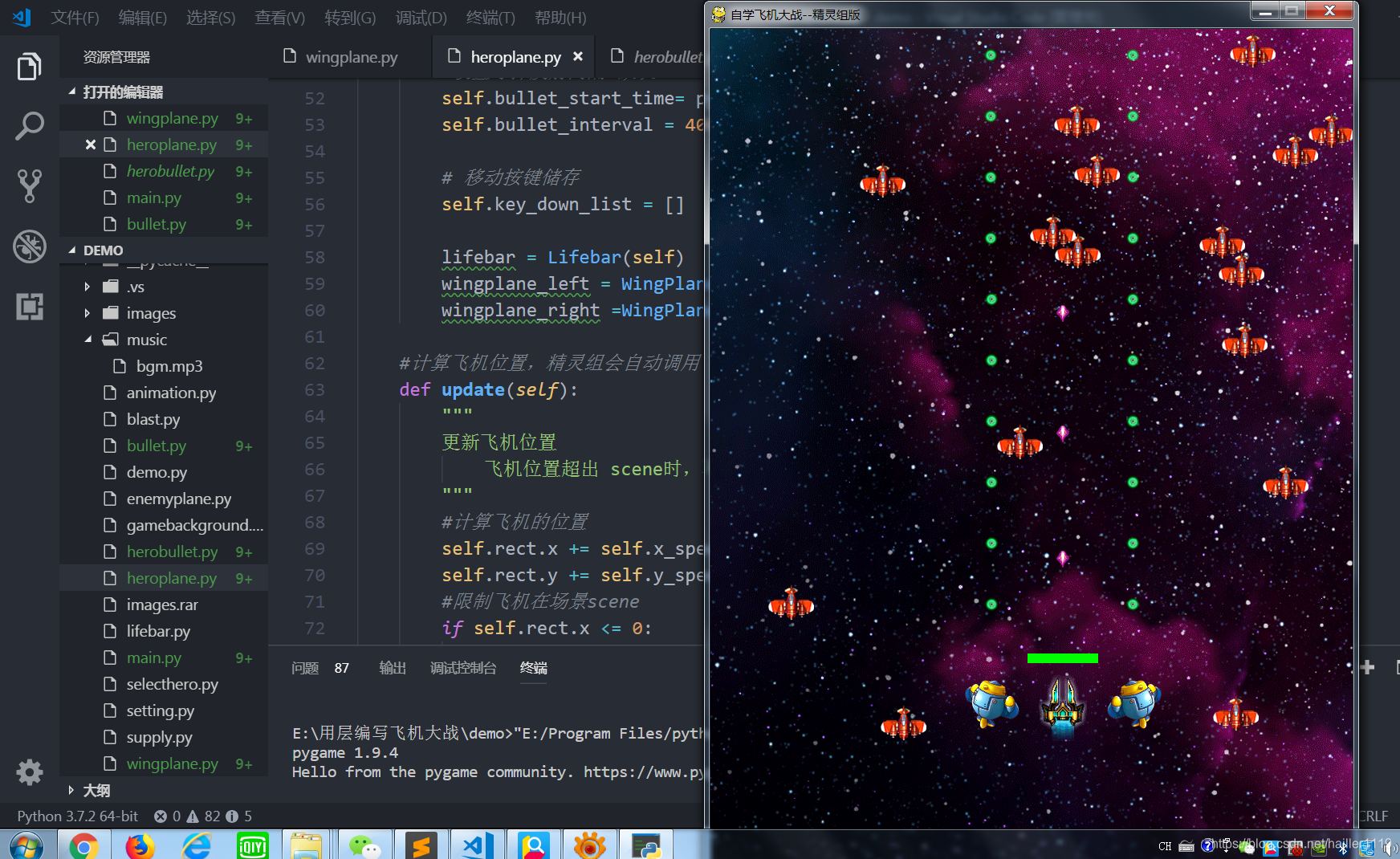Switch to the wingplane.py editor tab

coord(350,56)
